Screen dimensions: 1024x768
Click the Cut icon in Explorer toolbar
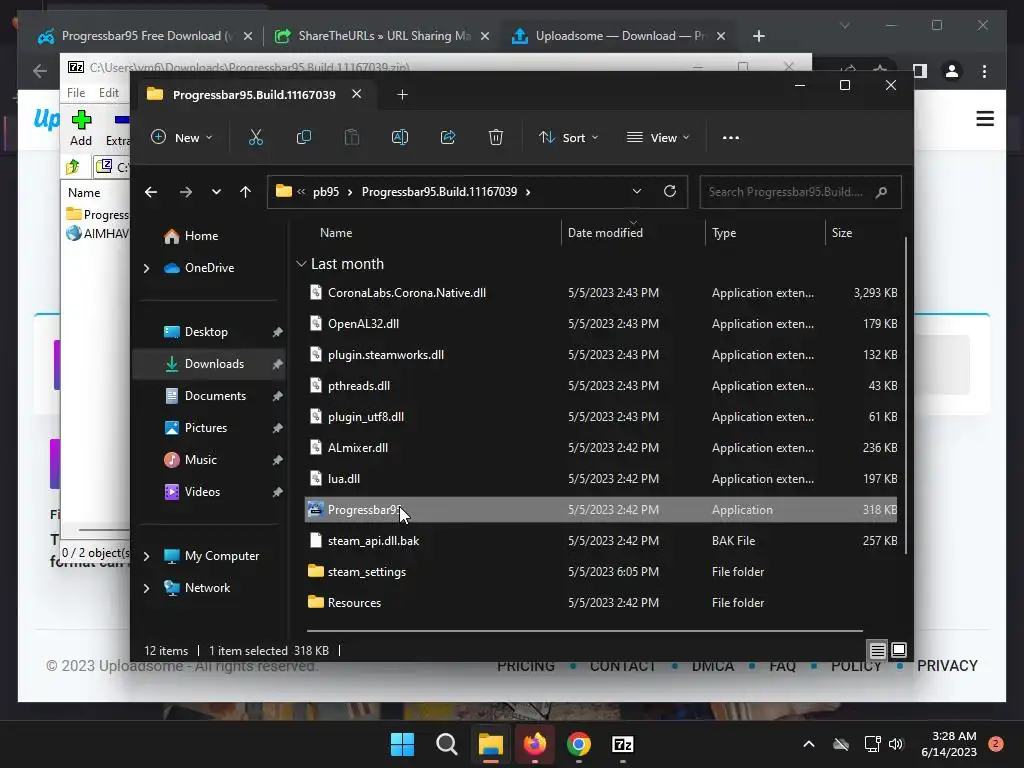(255, 138)
